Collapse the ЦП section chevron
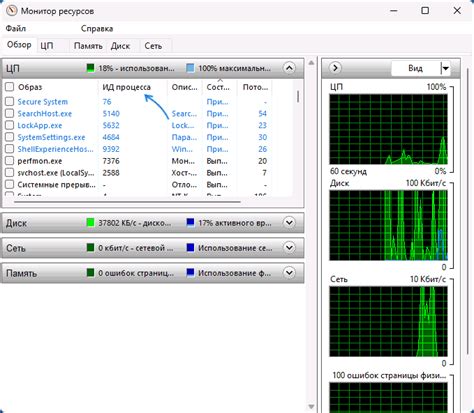This screenshot has width=474, height=413. point(289,68)
